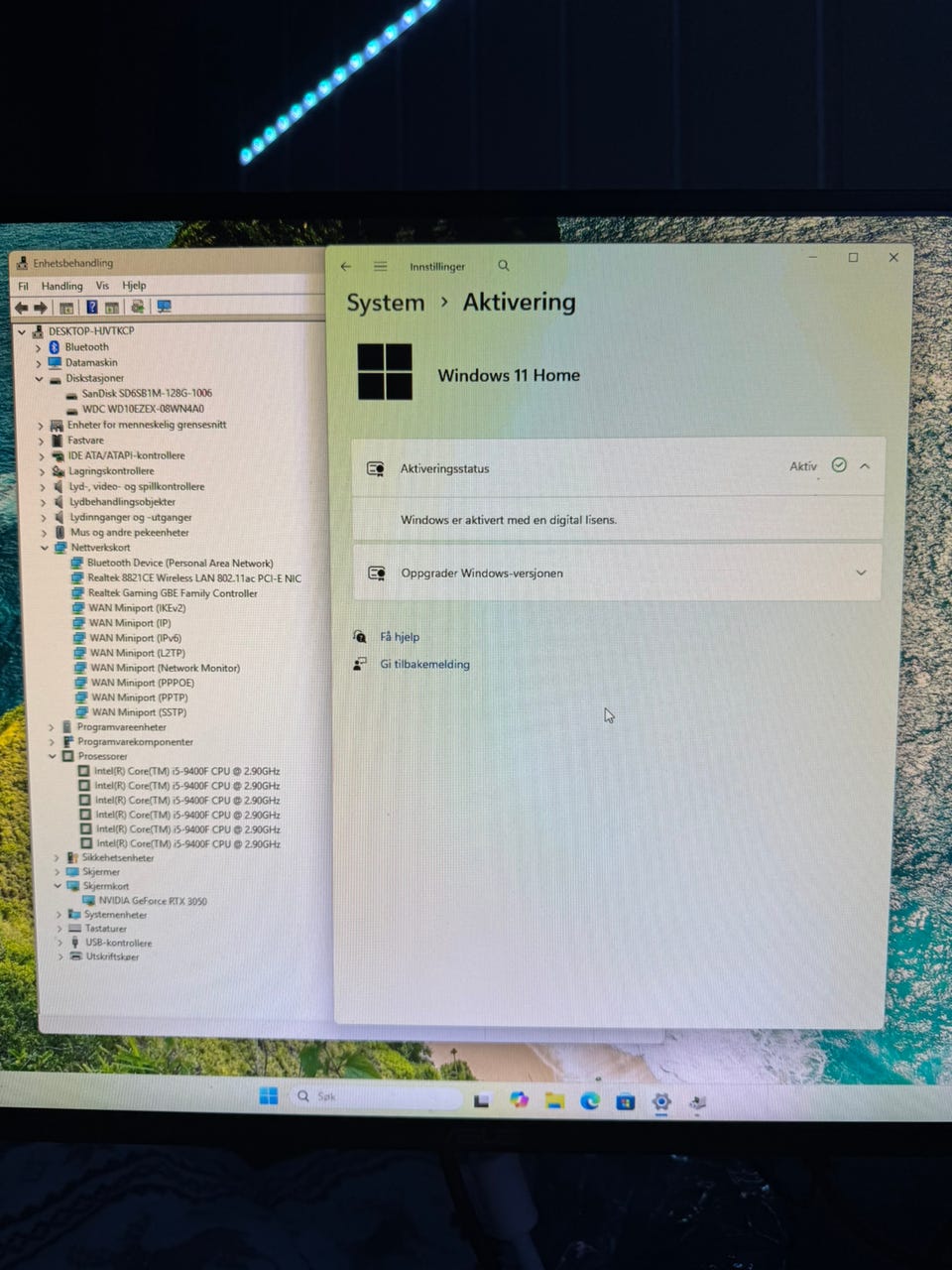Open the Handling menu
The height and width of the screenshot is (1270, 952).
(x=61, y=286)
